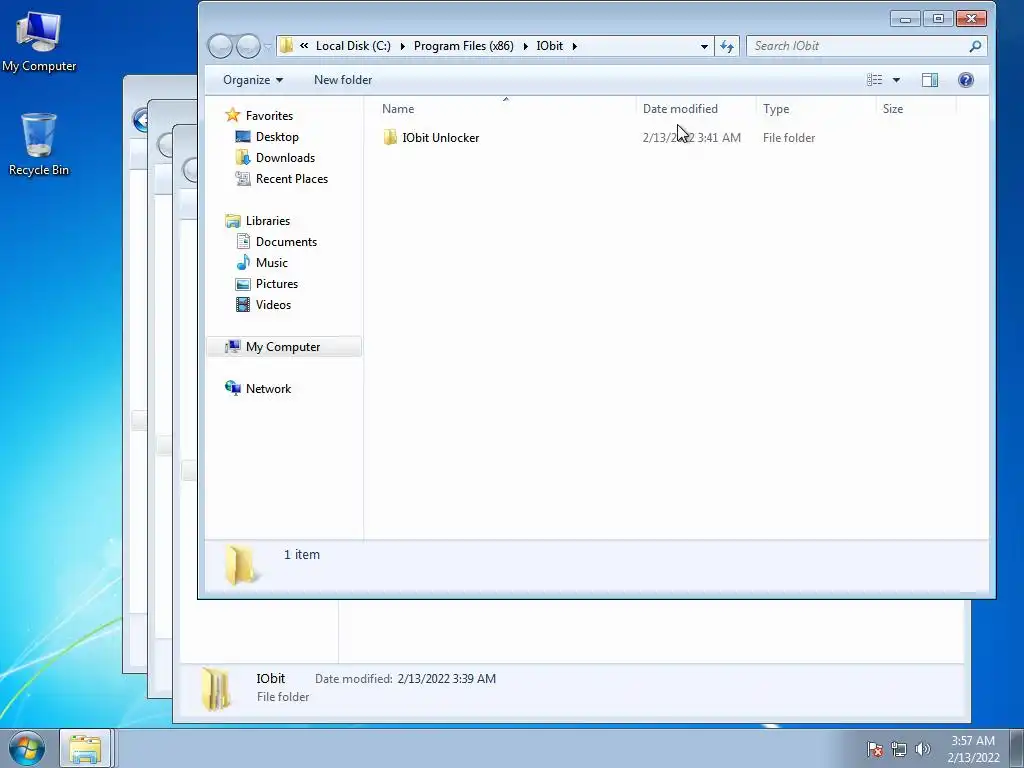The height and width of the screenshot is (768, 1024).
Task: Open the IObit Unlocker folder
Action: pyautogui.click(x=440, y=138)
